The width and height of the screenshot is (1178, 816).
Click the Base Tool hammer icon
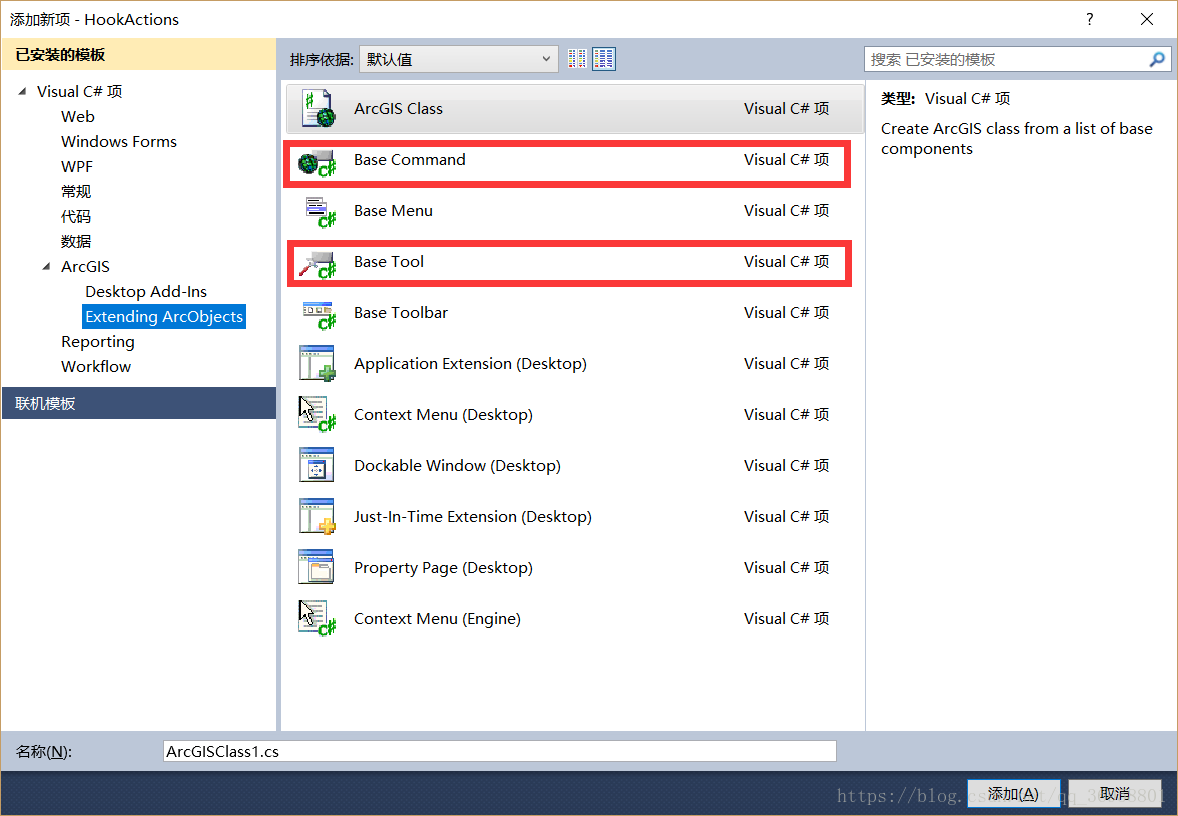317,264
